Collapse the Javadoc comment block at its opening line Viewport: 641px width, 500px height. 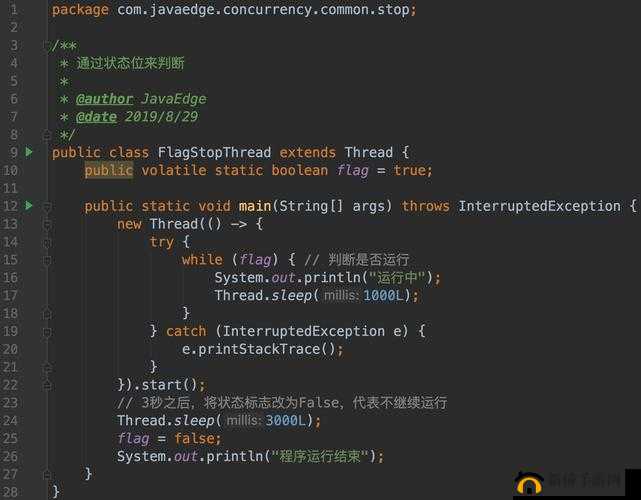click(47, 46)
